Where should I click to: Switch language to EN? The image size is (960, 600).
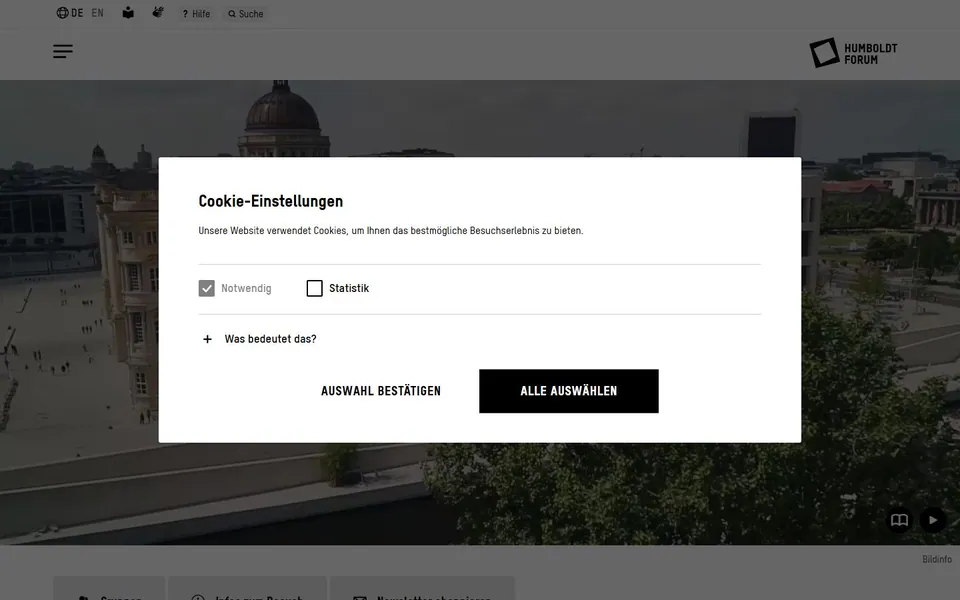pyautogui.click(x=97, y=13)
